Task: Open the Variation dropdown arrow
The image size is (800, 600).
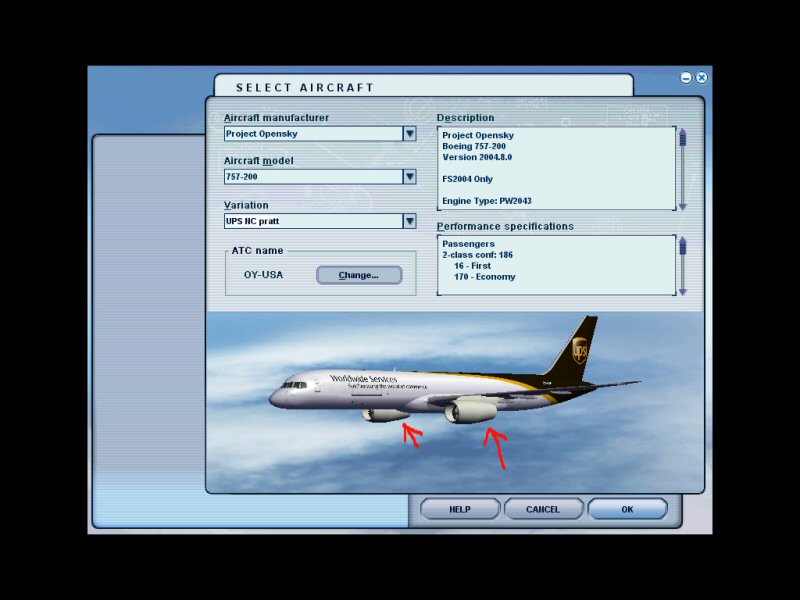Action: (x=410, y=221)
